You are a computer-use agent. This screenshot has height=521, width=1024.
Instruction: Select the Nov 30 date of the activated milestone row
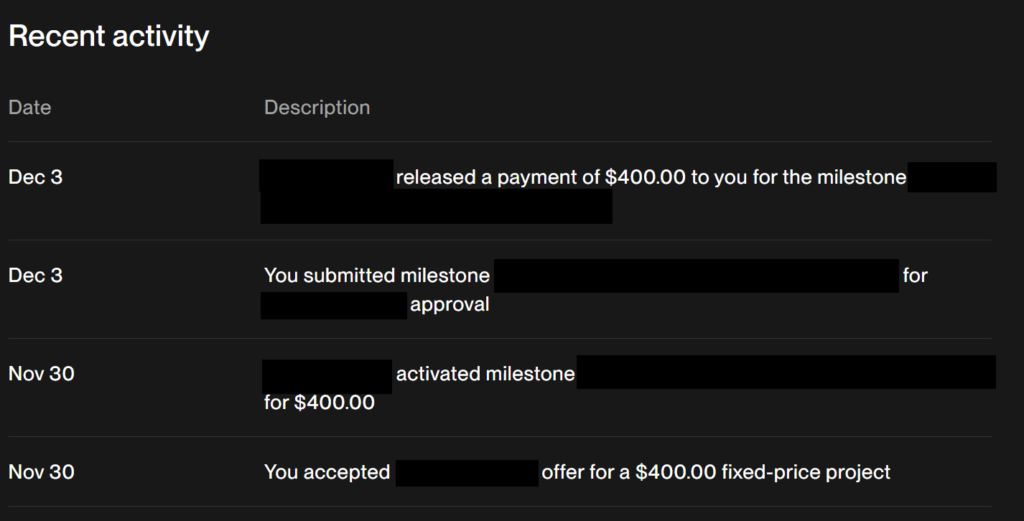[41, 374]
